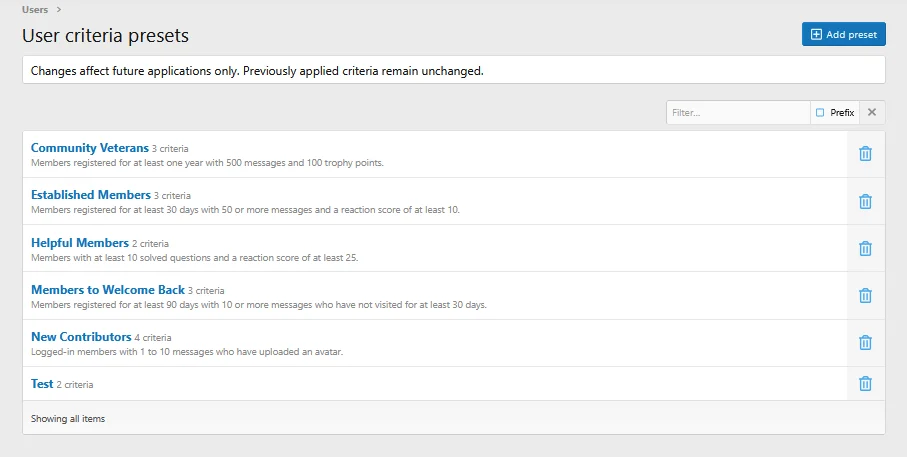
Task: Open the New Contributors preset
Action: tap(81, 337)
